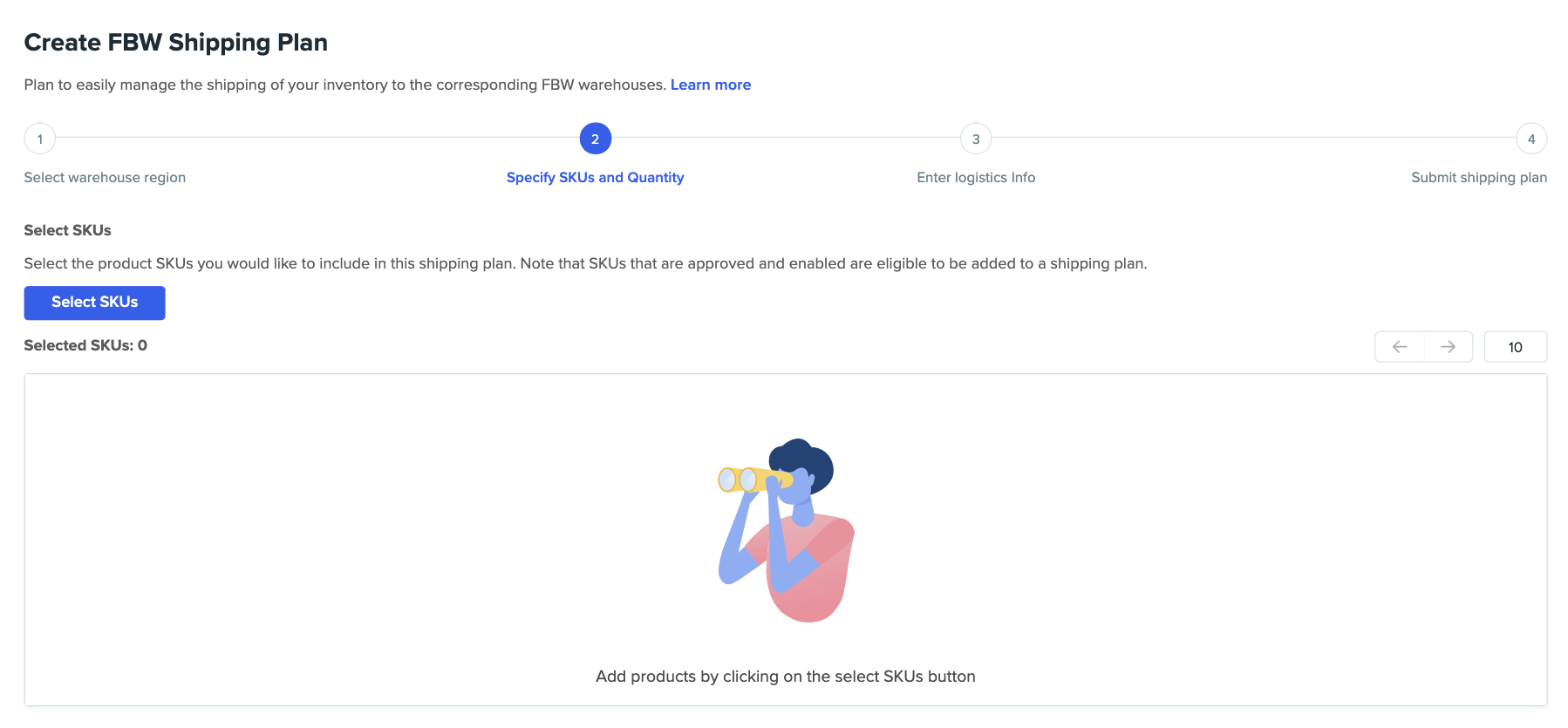Select step 2 circle indicator
The width and height of the screenshot is (1568, 728).
(596, 139)
